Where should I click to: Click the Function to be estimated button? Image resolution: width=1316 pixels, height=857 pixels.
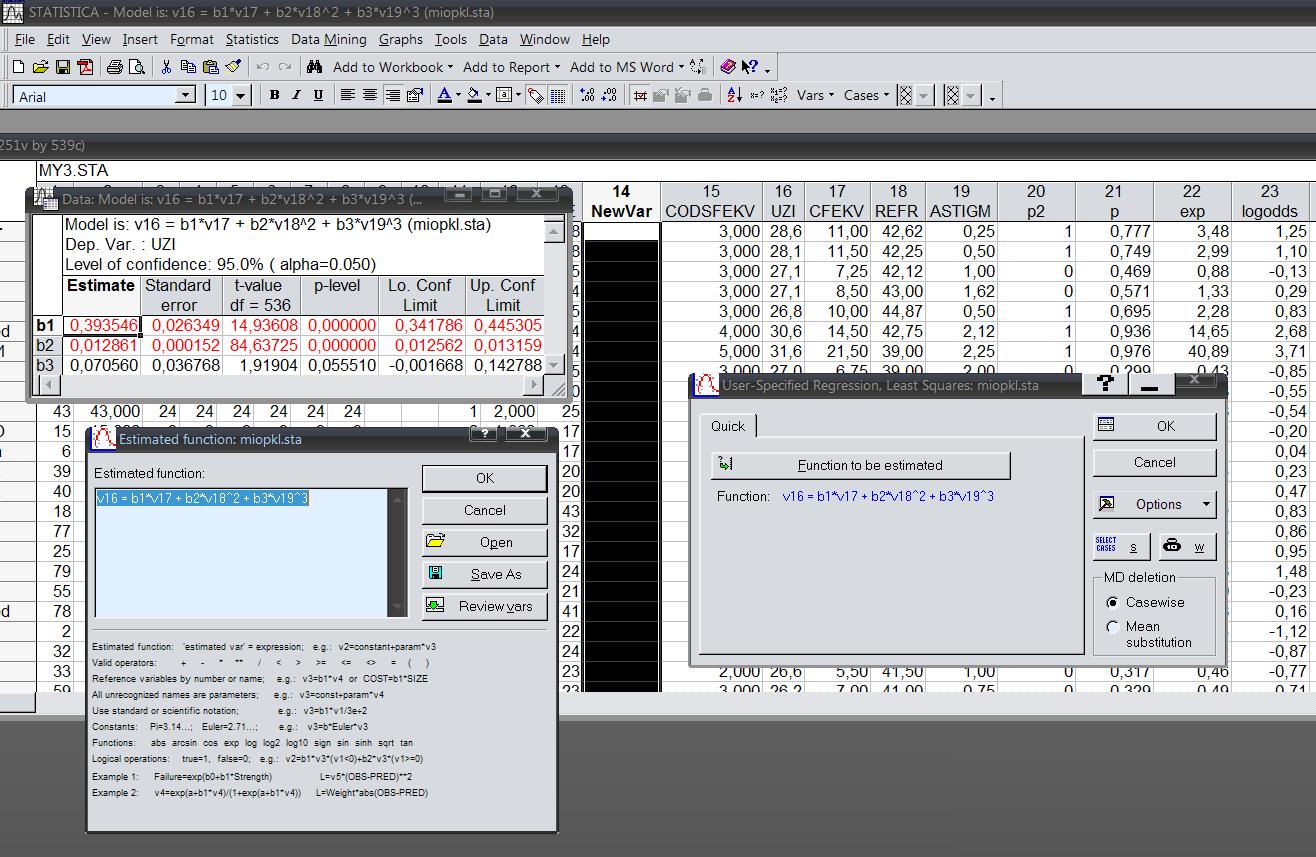(x=860, y=465)
